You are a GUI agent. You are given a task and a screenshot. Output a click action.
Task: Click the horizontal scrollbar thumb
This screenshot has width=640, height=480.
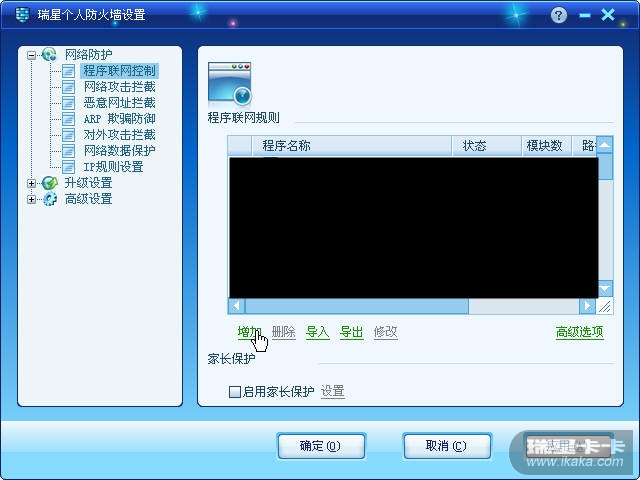click(356, 306)
